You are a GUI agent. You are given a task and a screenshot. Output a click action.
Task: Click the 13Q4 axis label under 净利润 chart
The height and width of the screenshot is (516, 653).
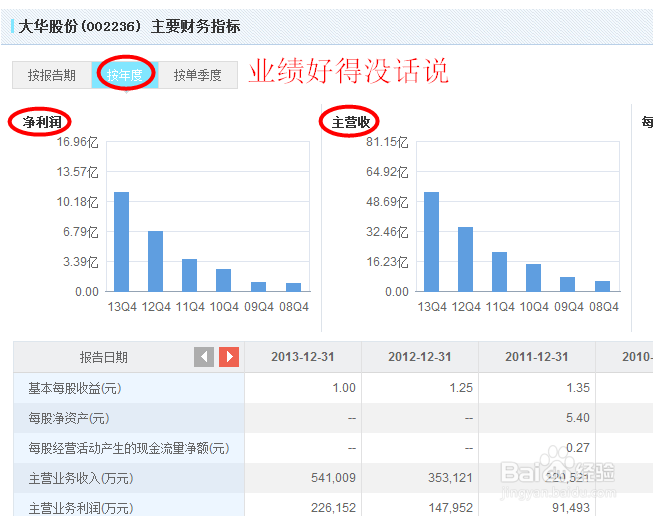pyautogui.click(x=122, y=307)
